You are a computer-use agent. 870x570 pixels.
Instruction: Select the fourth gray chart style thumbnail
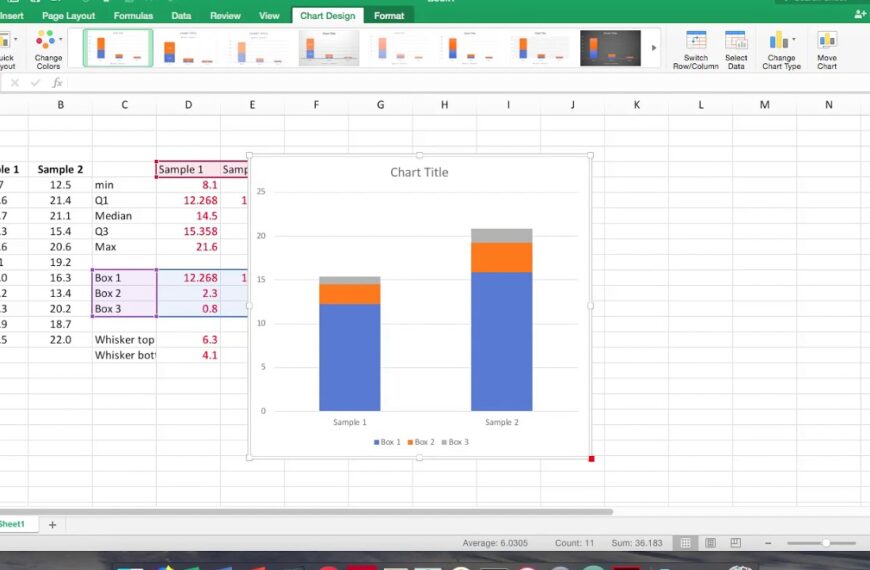328,48
